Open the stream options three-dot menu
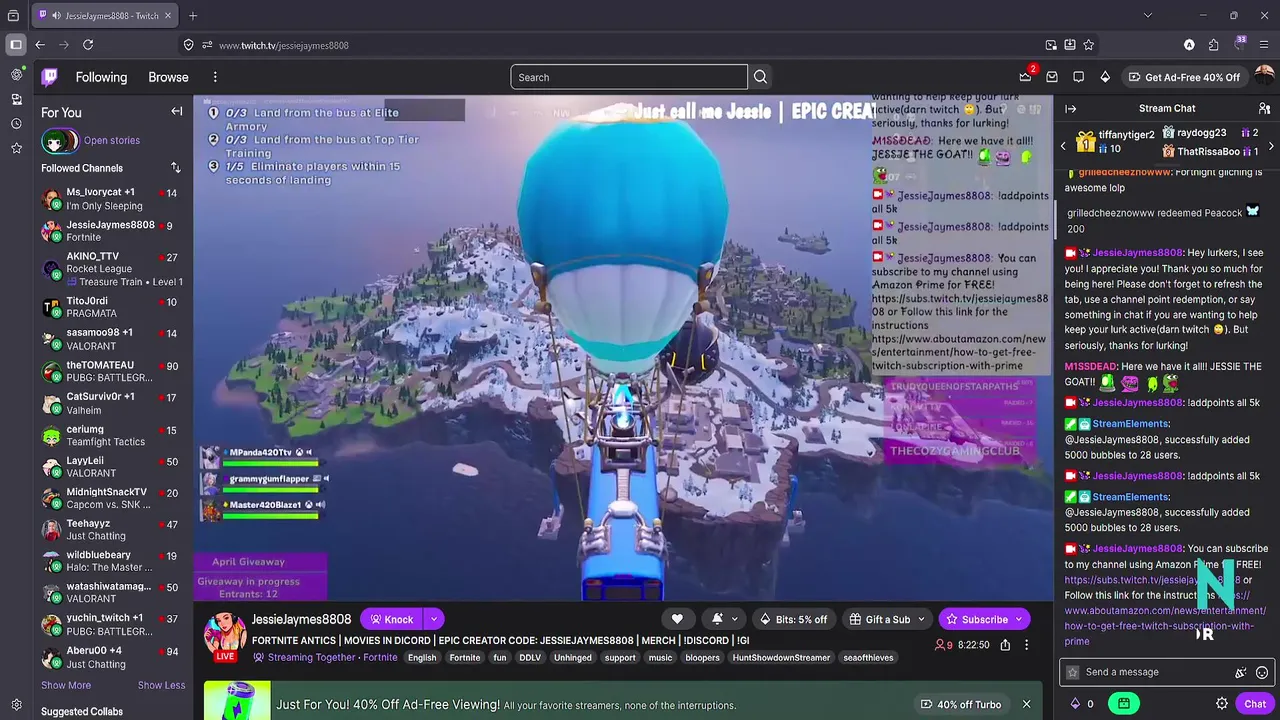Screen dimensions: 1280x720 [1026, 645]
